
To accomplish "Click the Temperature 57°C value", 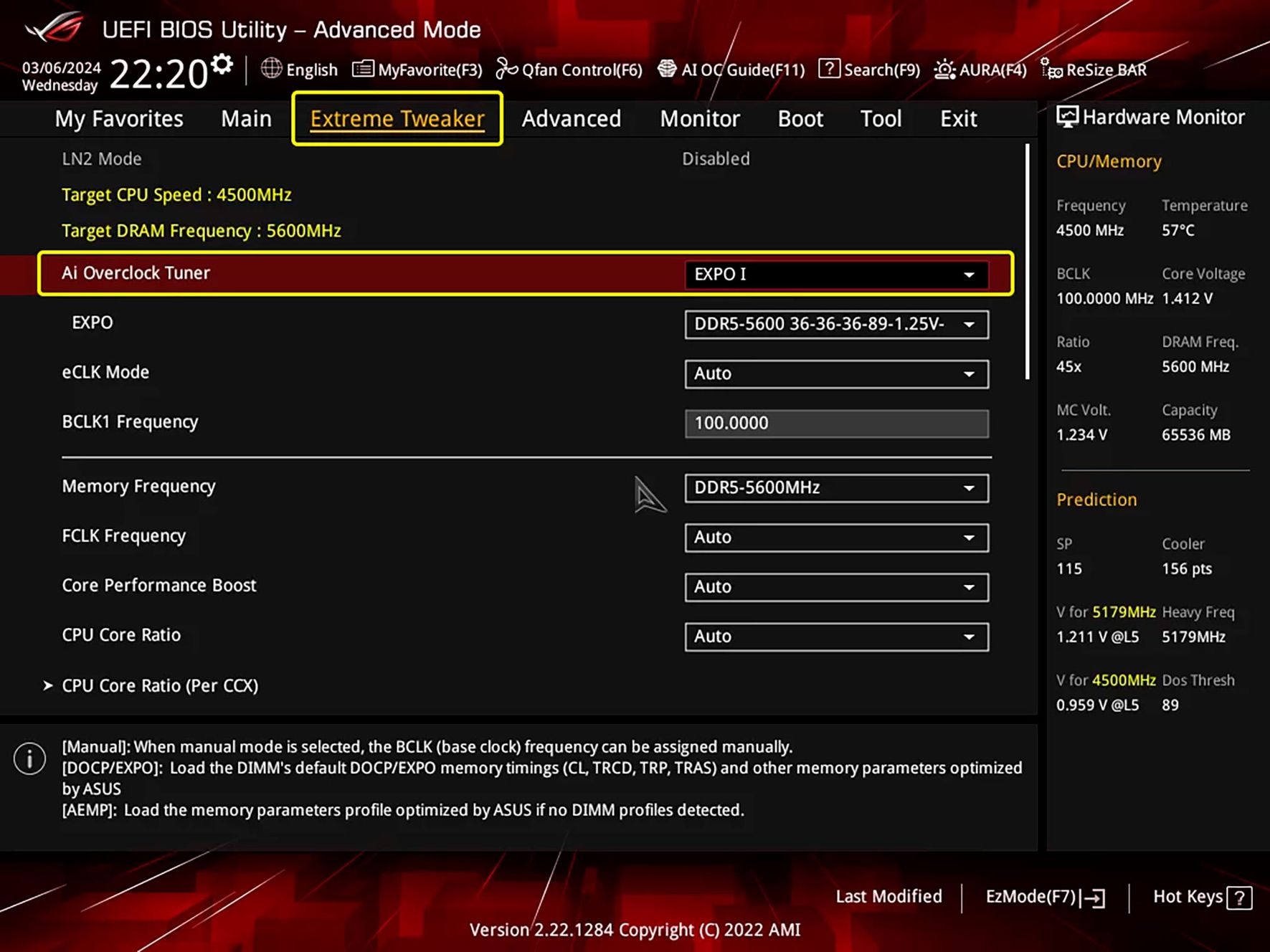I will click(1178, 230).
